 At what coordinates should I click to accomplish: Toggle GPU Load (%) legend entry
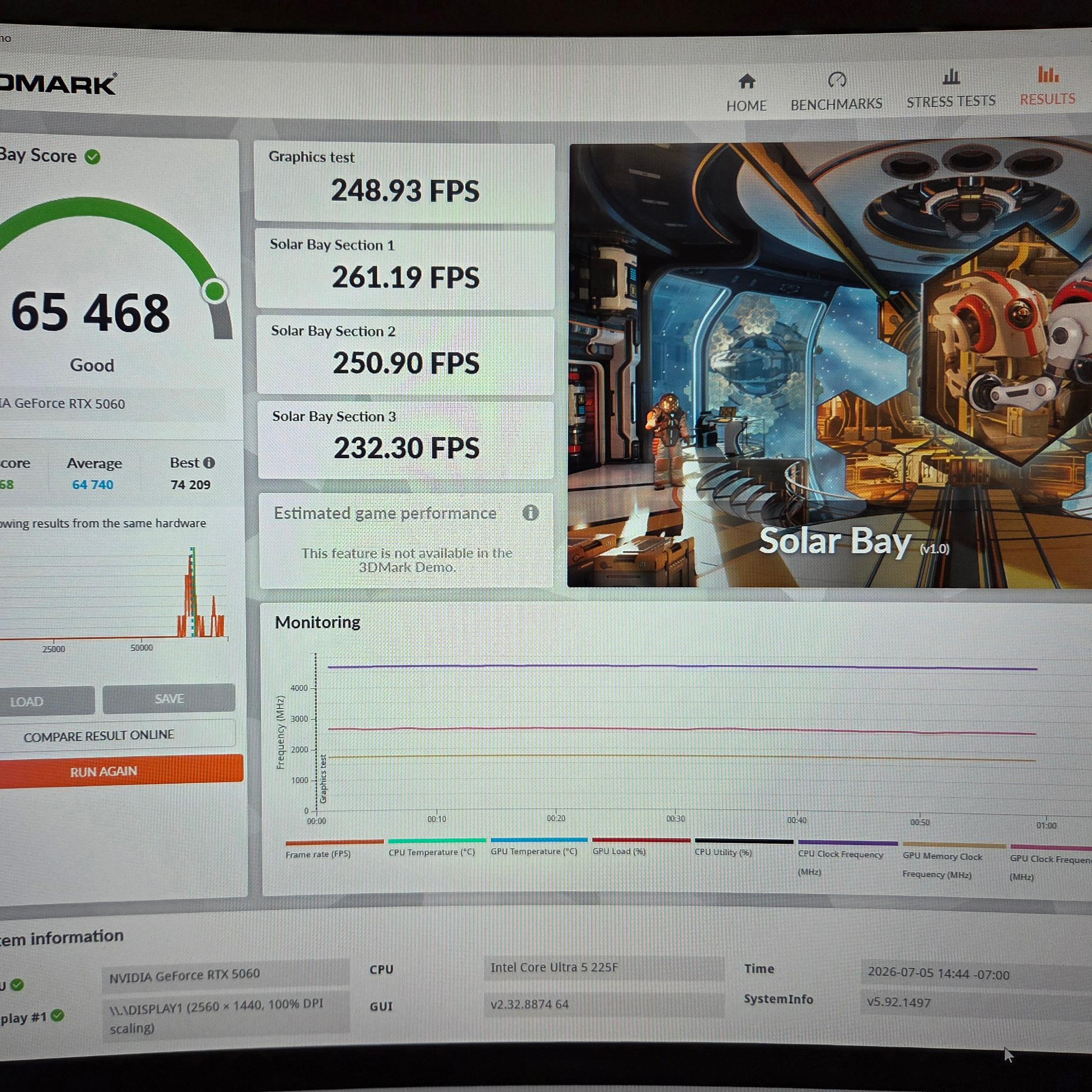tap(641, 847)
